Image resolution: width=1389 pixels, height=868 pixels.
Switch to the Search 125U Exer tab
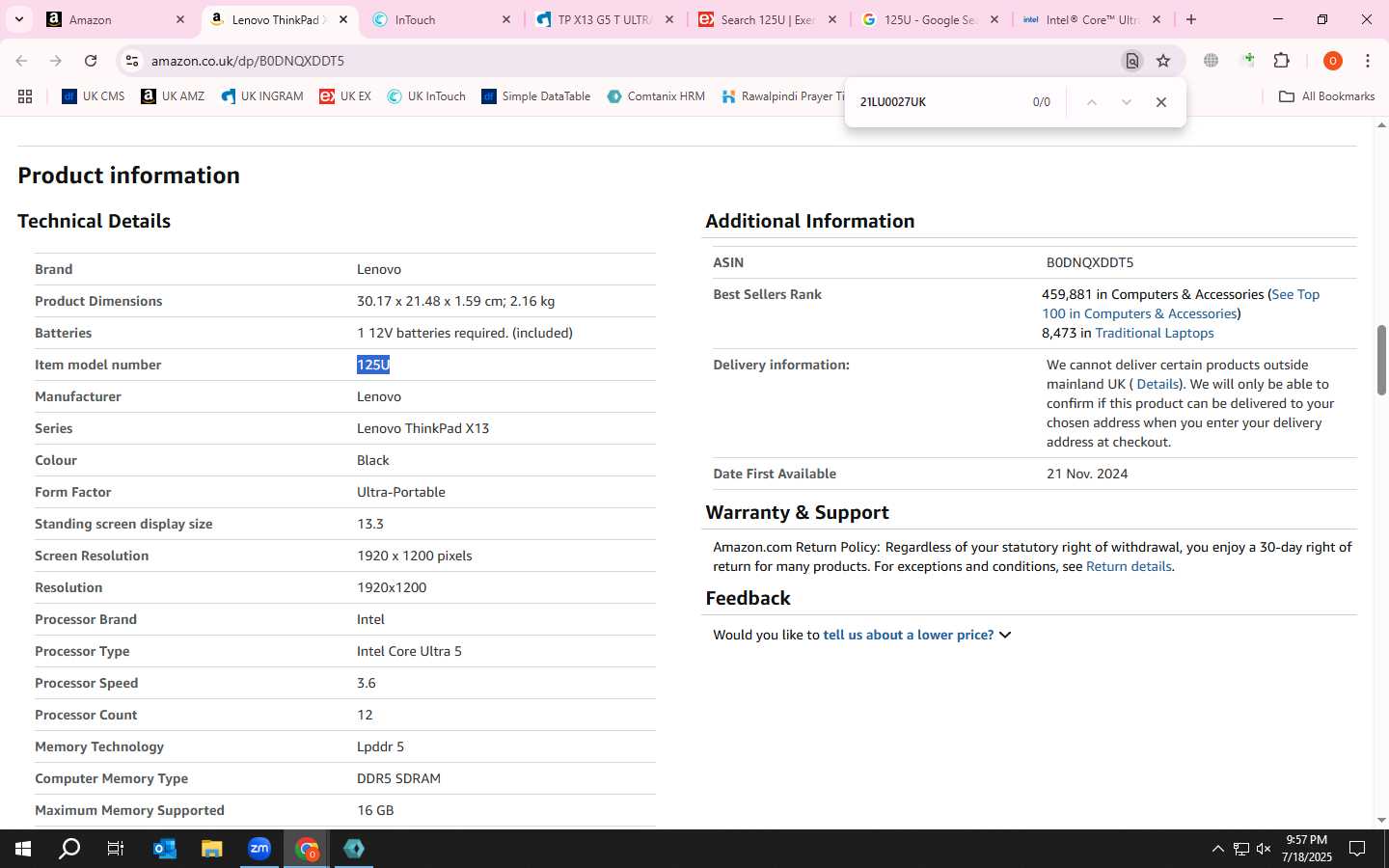(x=769, y=19)
